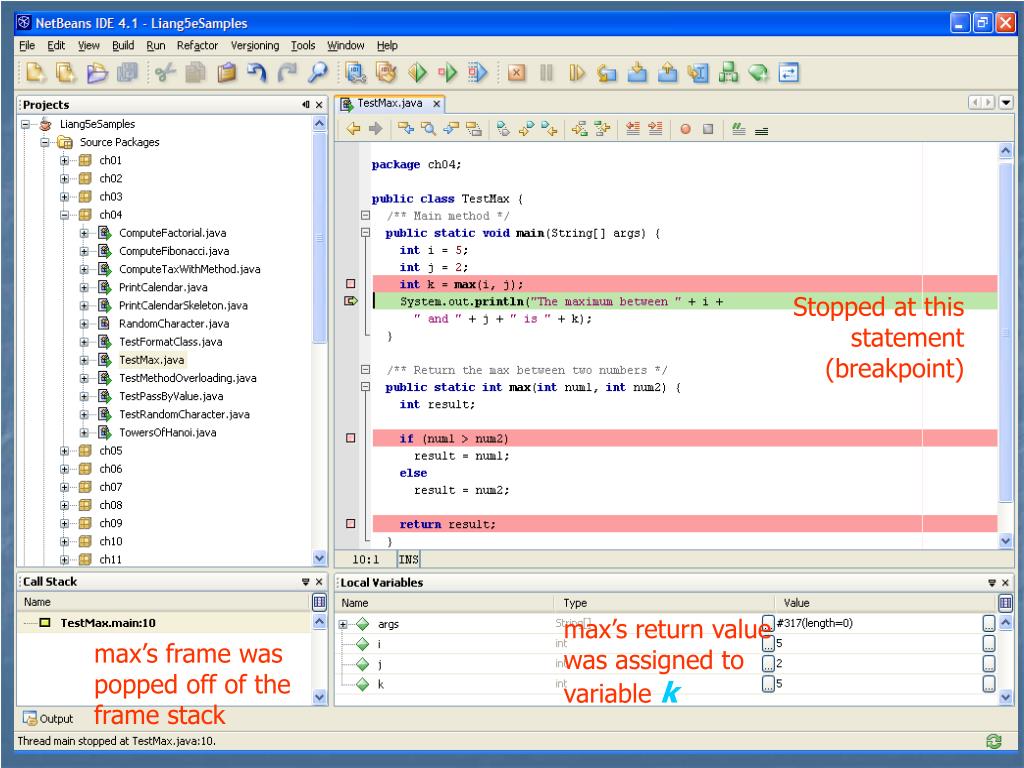Open the Run menu

155,45
